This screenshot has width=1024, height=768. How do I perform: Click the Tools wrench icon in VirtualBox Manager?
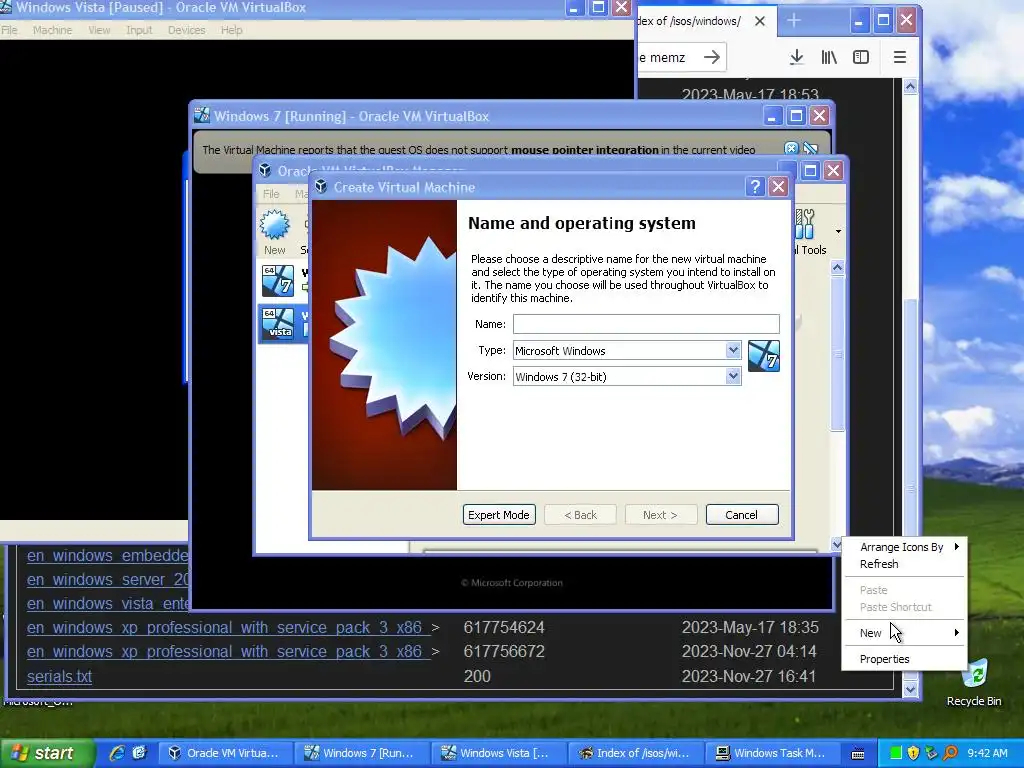[805, 225]
